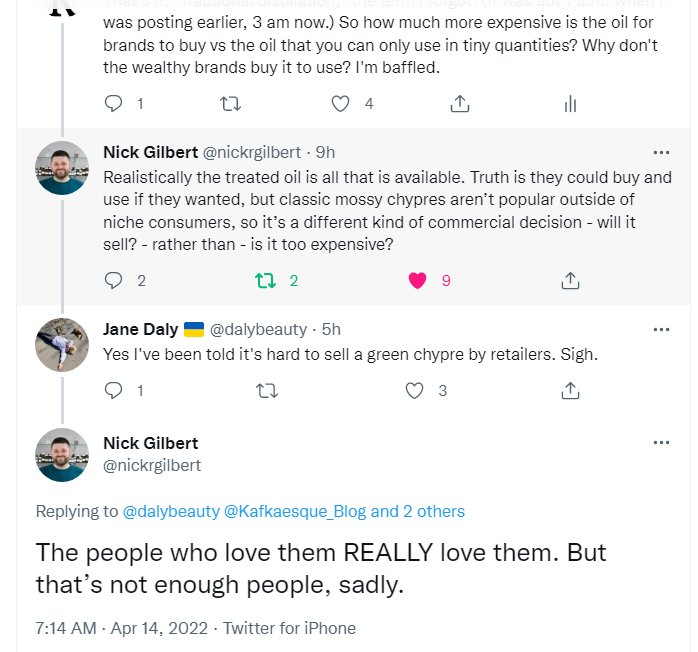Share Nick Gilbert's 9h tweet
698x652 pixels.
coord(570,280)
